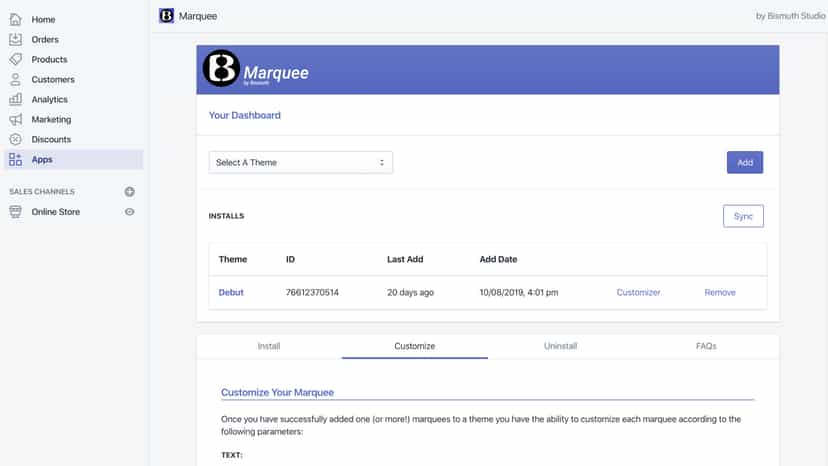
Task: Open Customizer for Debut theme
Action: pos(638,293)
